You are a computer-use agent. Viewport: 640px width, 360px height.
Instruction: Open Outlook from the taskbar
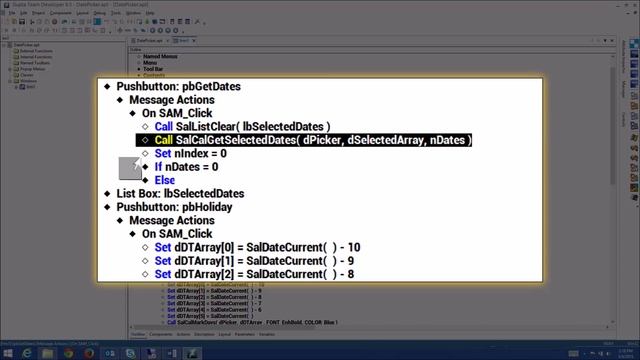(110, 353)
